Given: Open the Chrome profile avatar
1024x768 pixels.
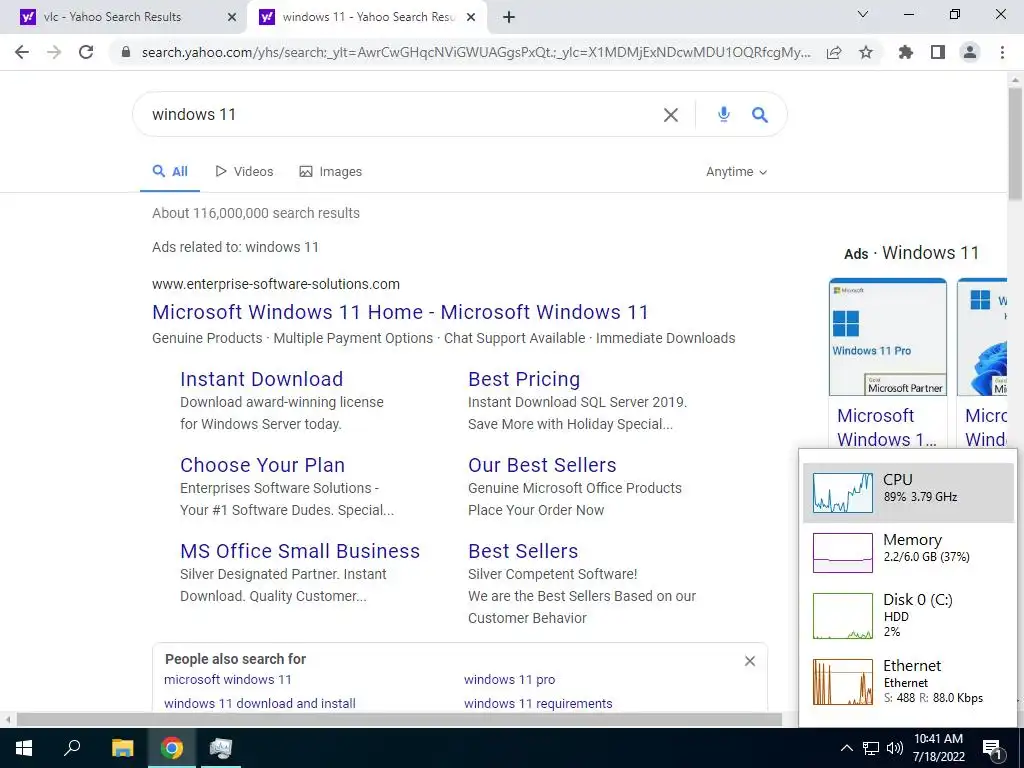Looking at the screenshot, I should [x=970, y=52].
